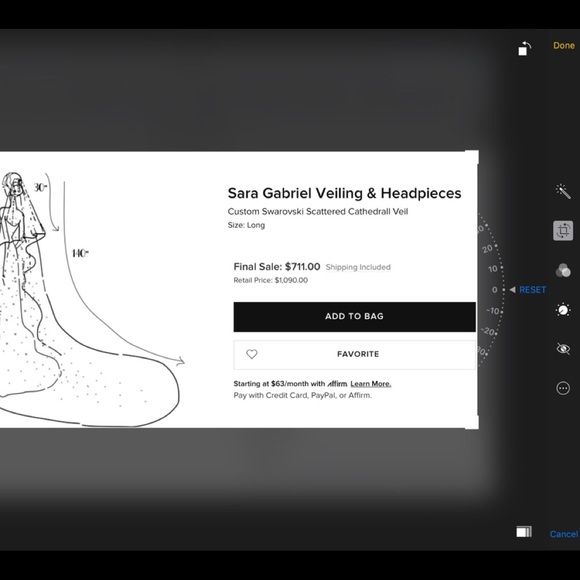The height and width of the screenshot is (580, 580).
Task: Cancel the photo edits
Action: point(564,534)
